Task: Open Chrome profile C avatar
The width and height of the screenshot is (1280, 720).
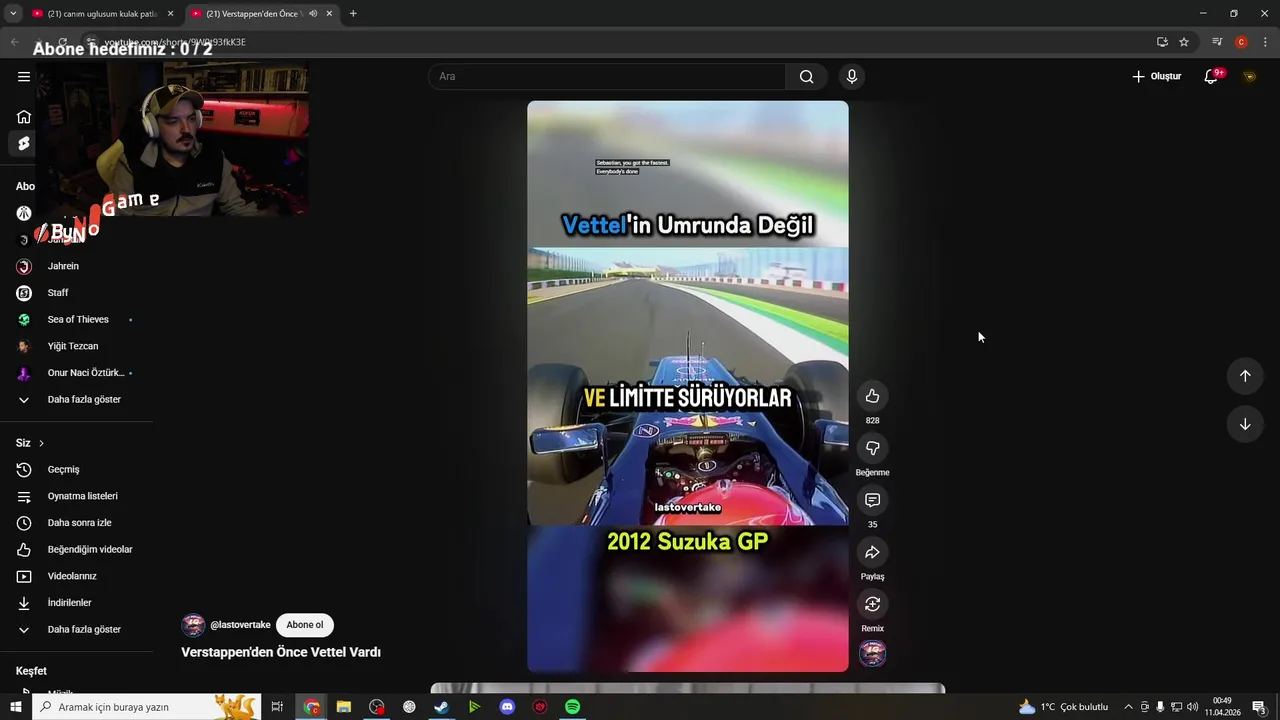Action: point(1241,42)
